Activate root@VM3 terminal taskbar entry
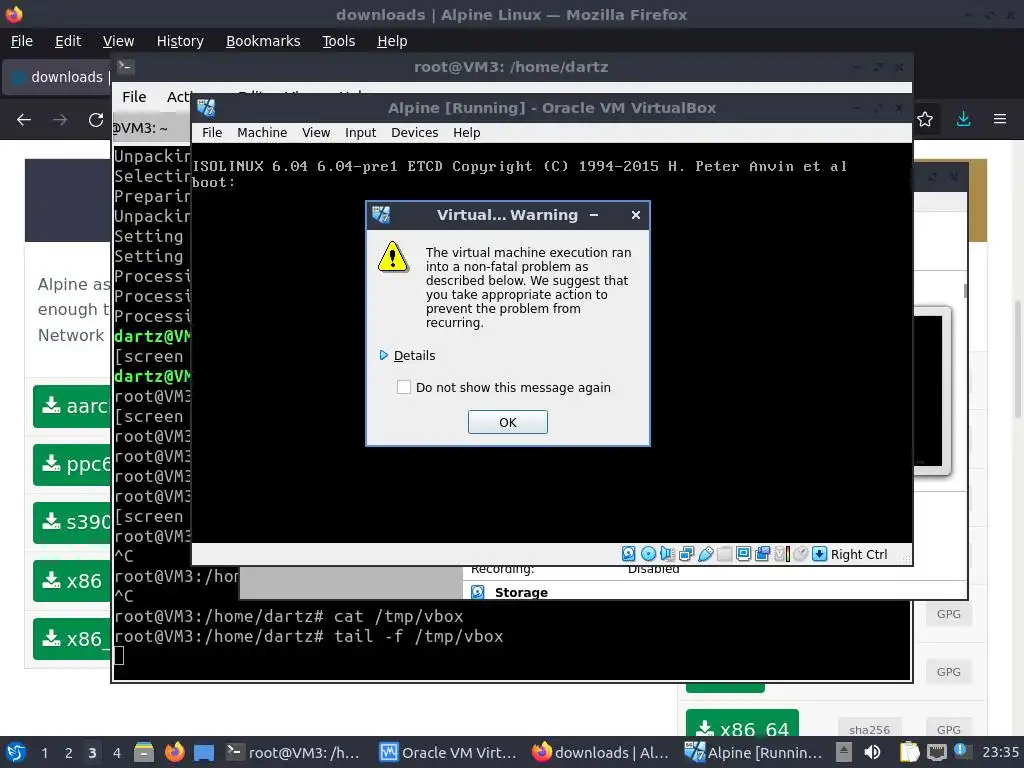The height and width of the screenshot is (768, 1024). (x=295, y=752)
